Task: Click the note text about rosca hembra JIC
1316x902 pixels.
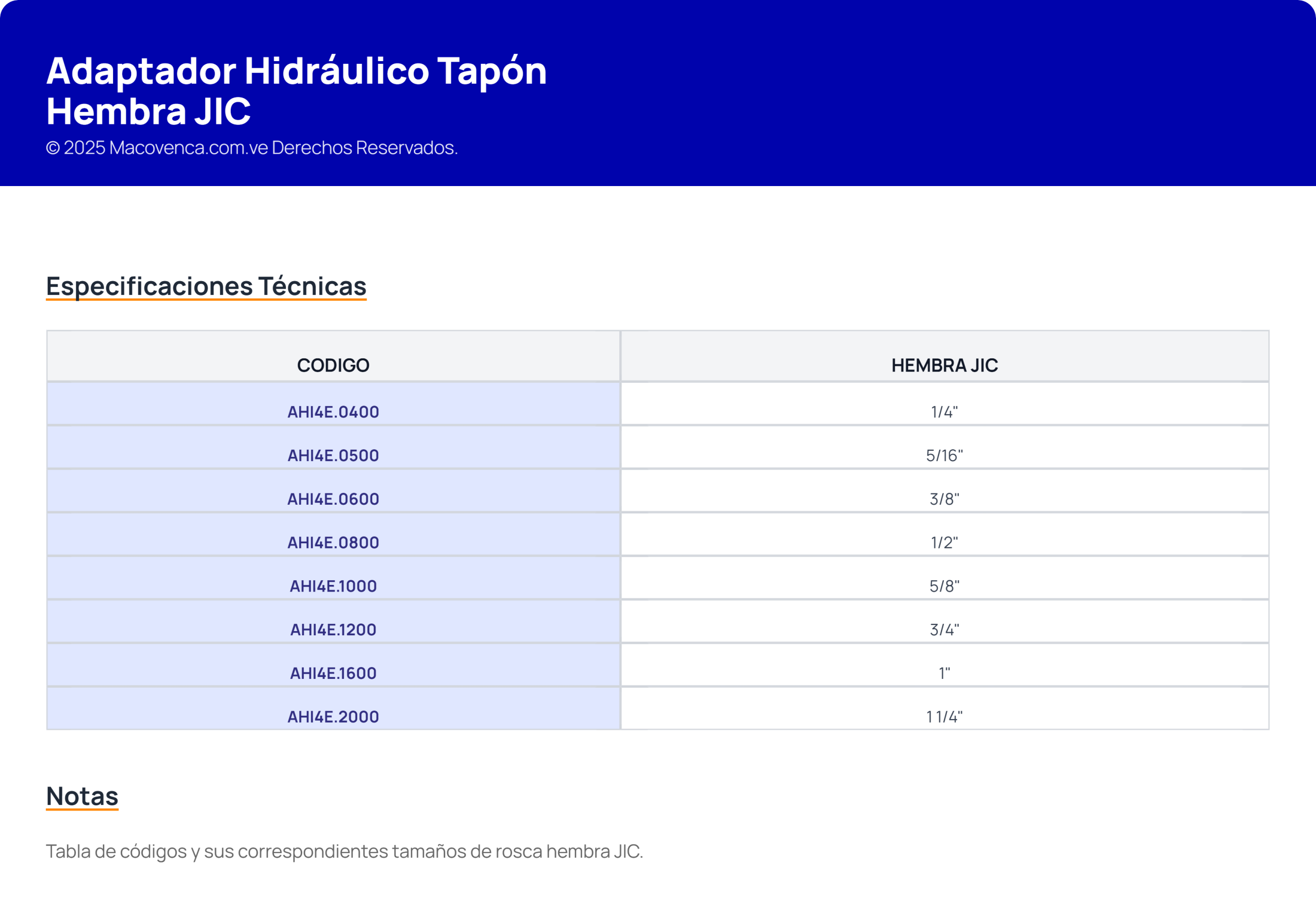Action: 344,851
